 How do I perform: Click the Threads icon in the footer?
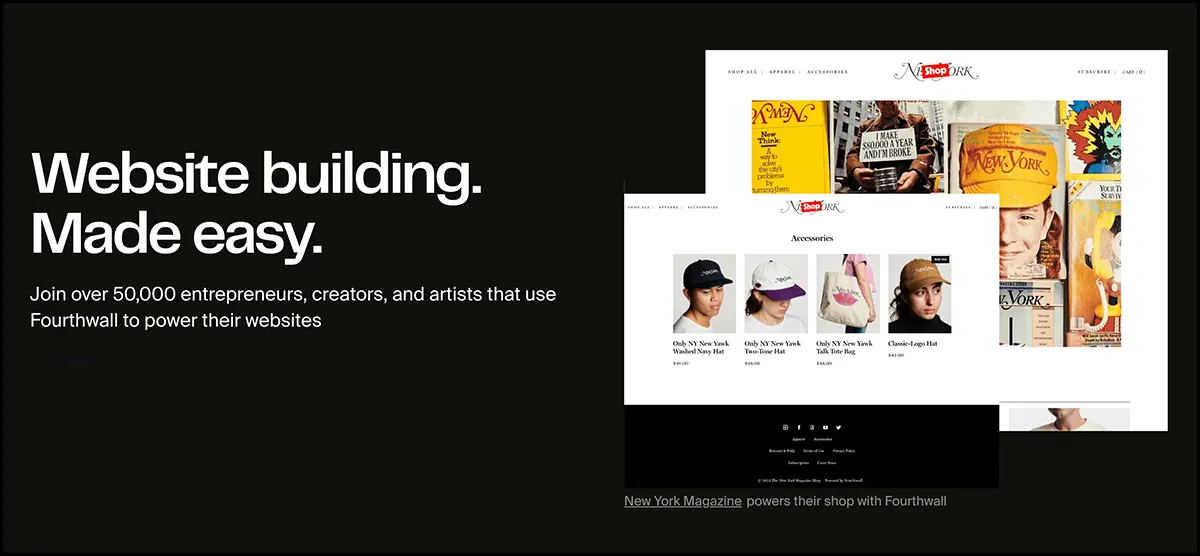coord(812,427)
